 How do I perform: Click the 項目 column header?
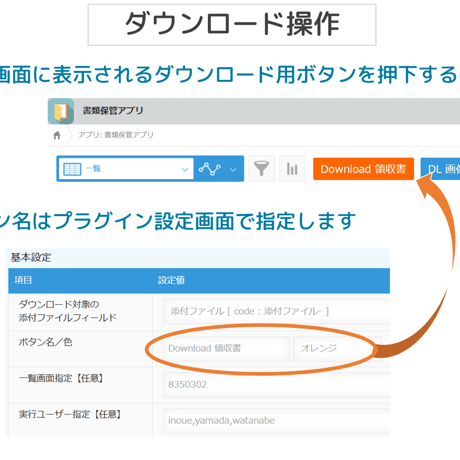pyautogui.click(x=23, y=280)
